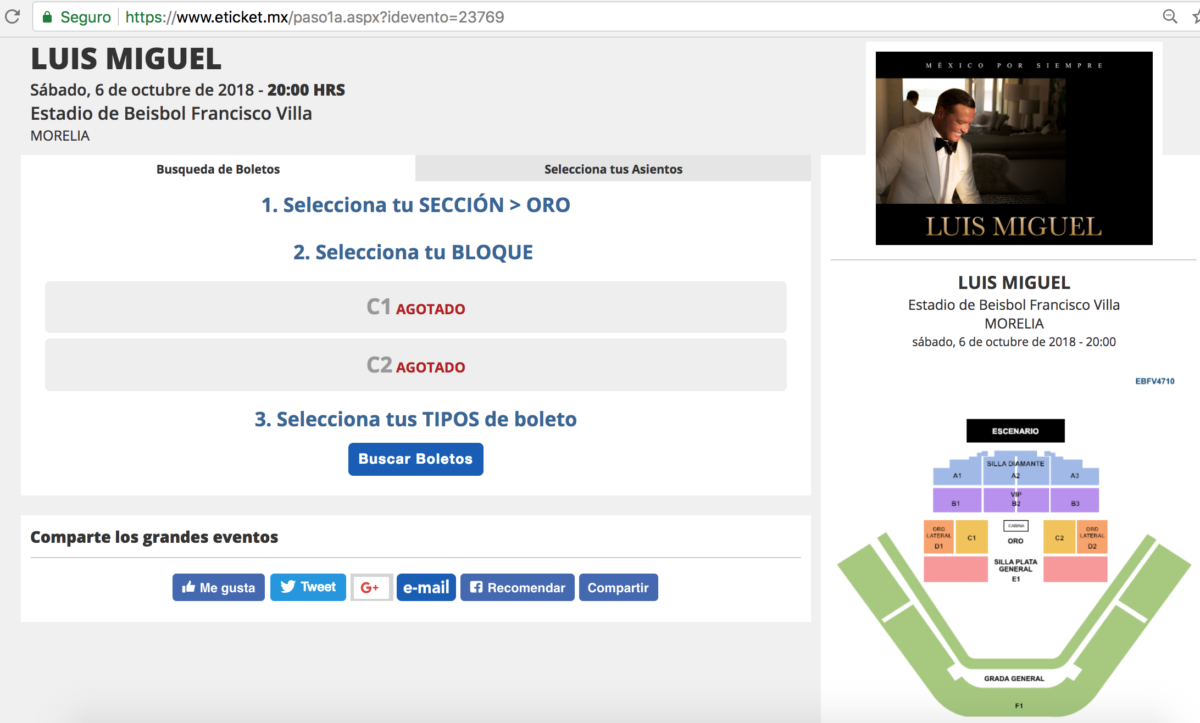Choose VIP section B1 on the map
This screenshot has height=723, width=1200.
pos(957,501)
